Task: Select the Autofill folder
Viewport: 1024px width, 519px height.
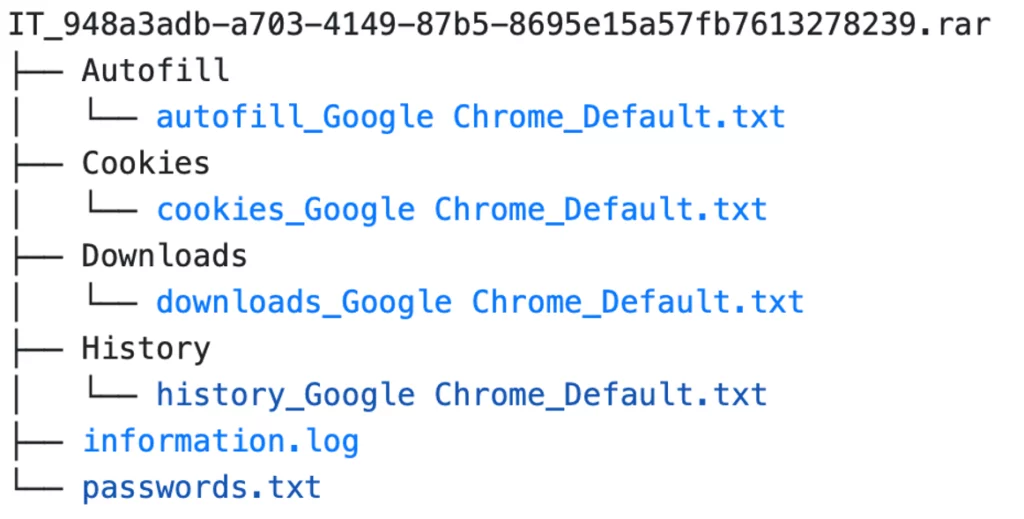Action: [155, 71]
